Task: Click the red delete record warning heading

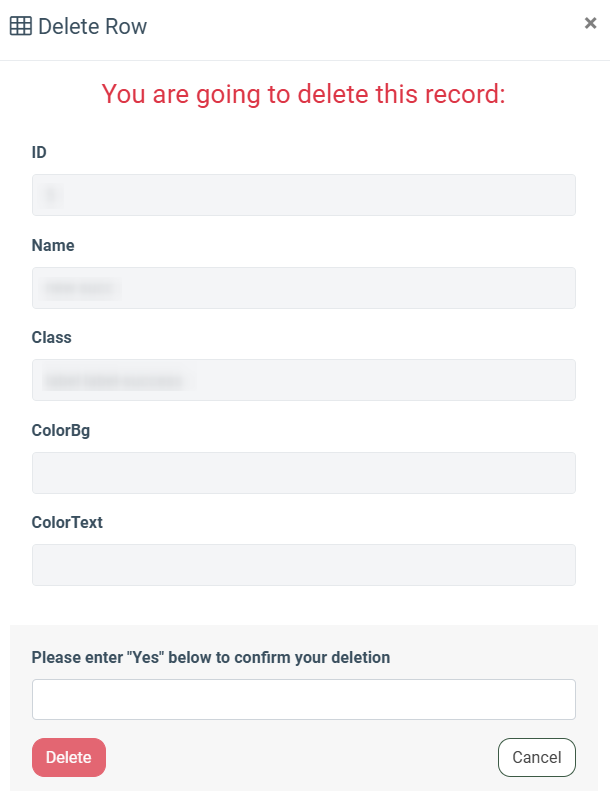Action: [304, 95]
